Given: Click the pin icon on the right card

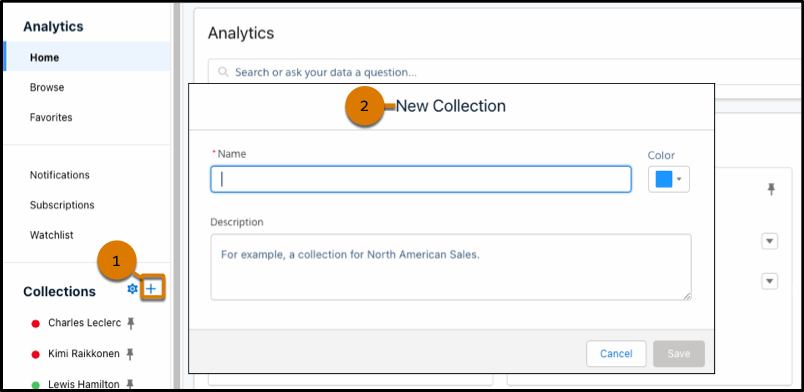Looking at the screenshot, I should (771, 189).
